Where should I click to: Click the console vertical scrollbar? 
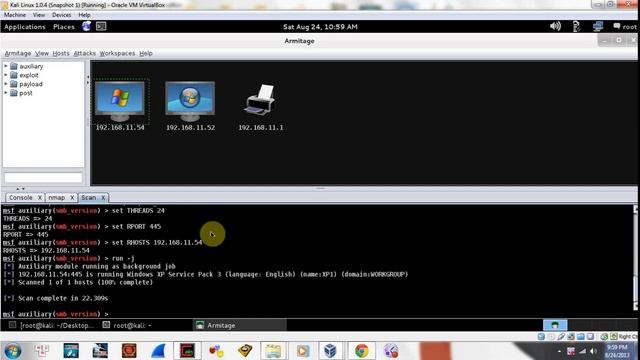pyautogui.click(x=636, y=257)
